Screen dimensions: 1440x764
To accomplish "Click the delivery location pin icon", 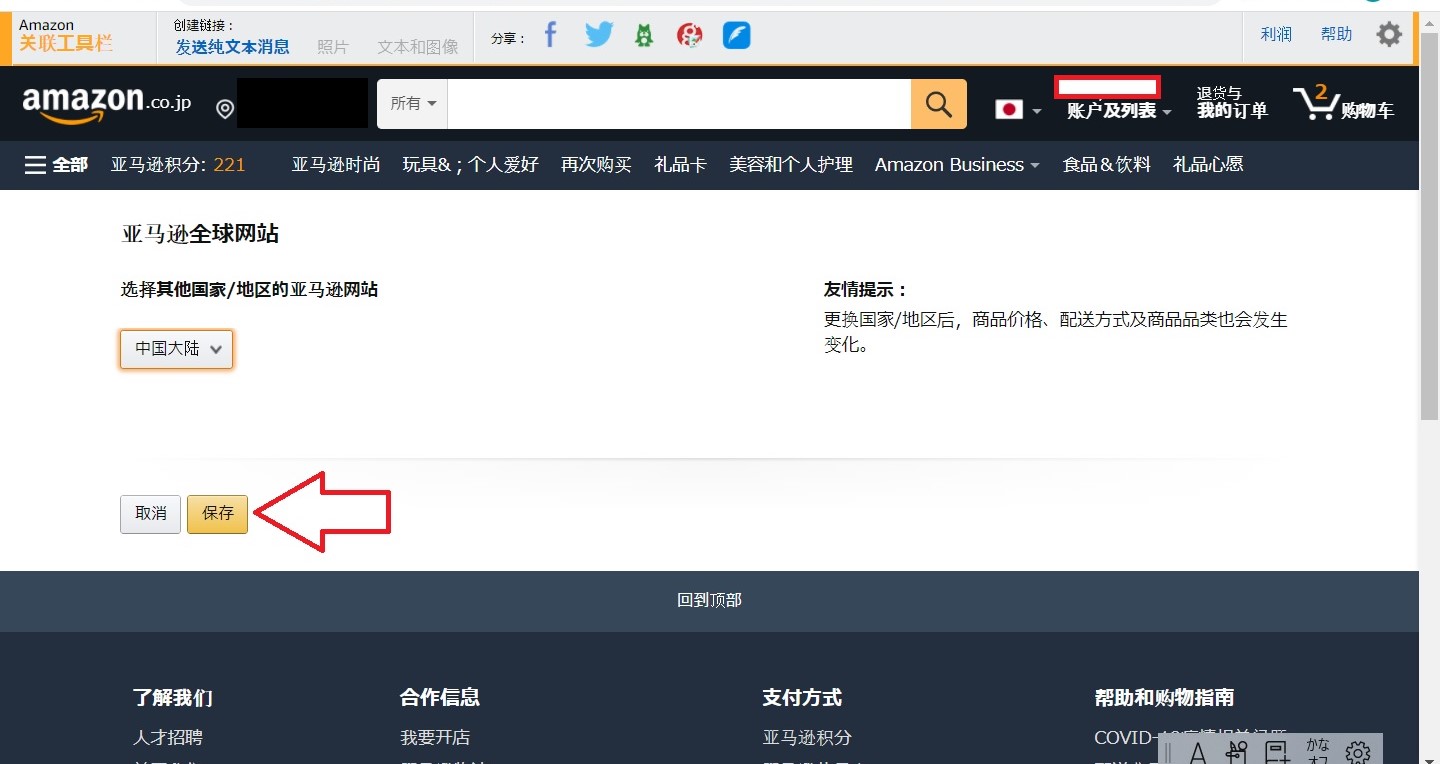I will [225, 109].
